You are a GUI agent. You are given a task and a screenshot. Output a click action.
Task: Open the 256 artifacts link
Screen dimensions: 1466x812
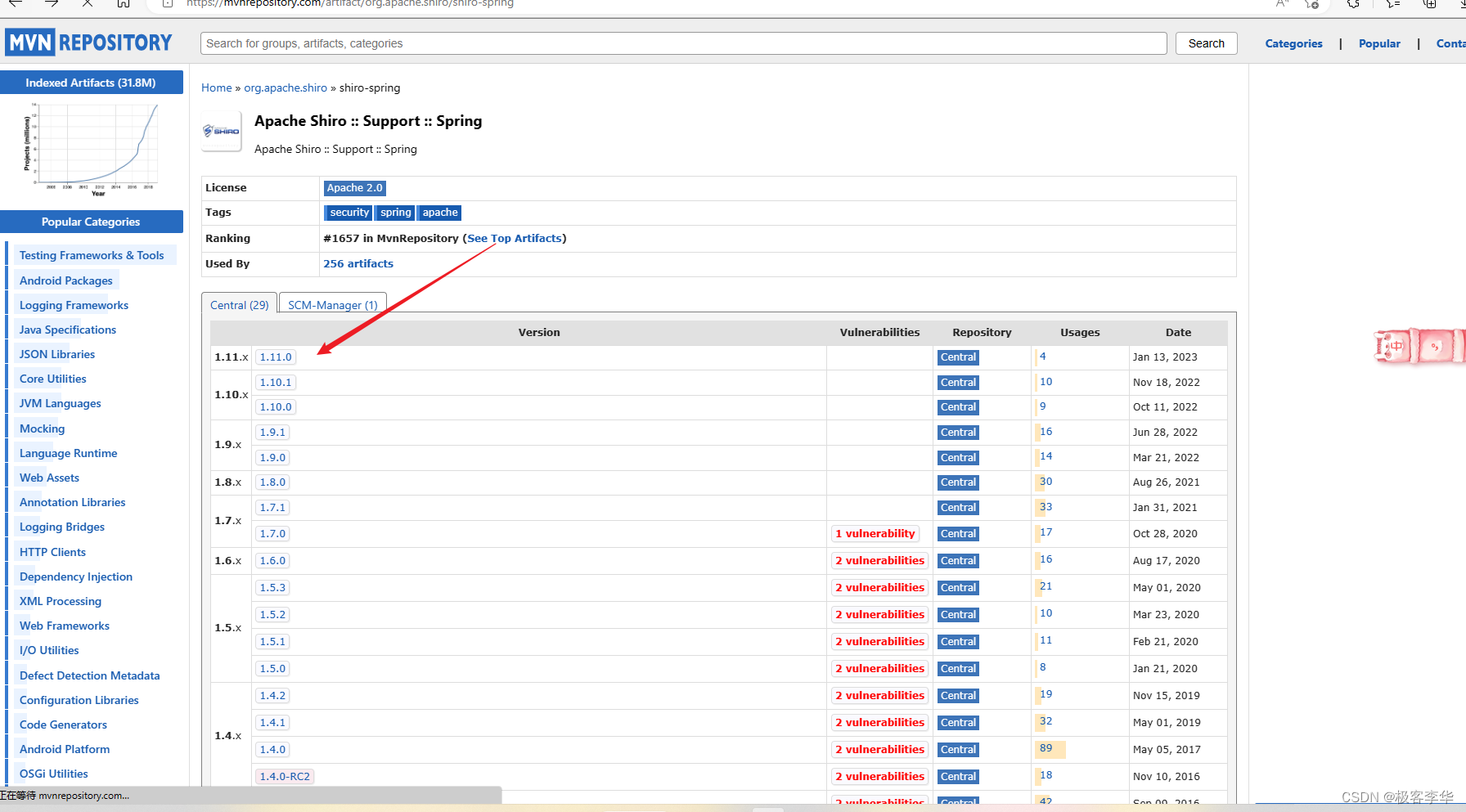click(x=358, y=263)
